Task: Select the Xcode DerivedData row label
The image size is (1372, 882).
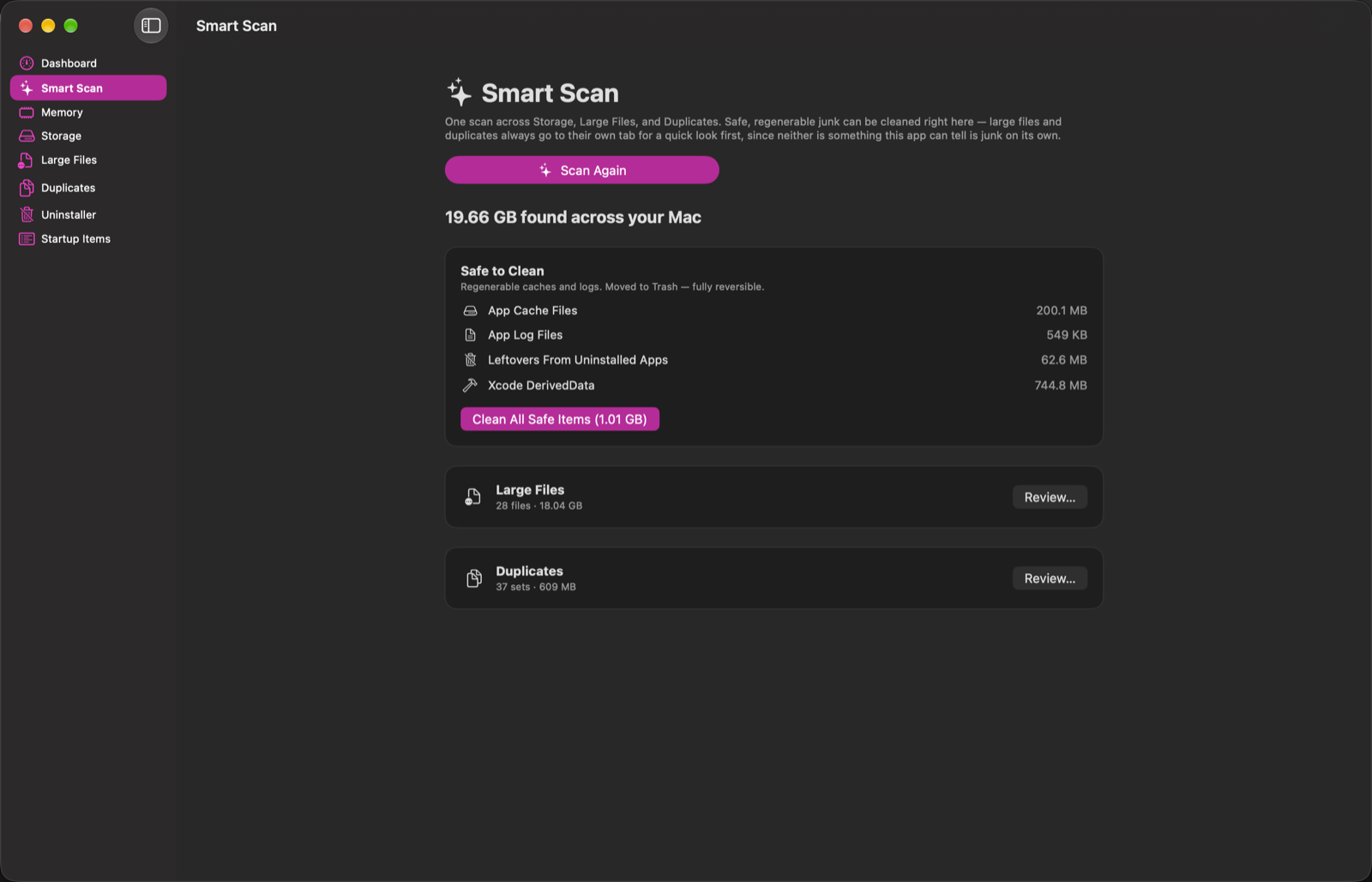Action: click(541, 385)
